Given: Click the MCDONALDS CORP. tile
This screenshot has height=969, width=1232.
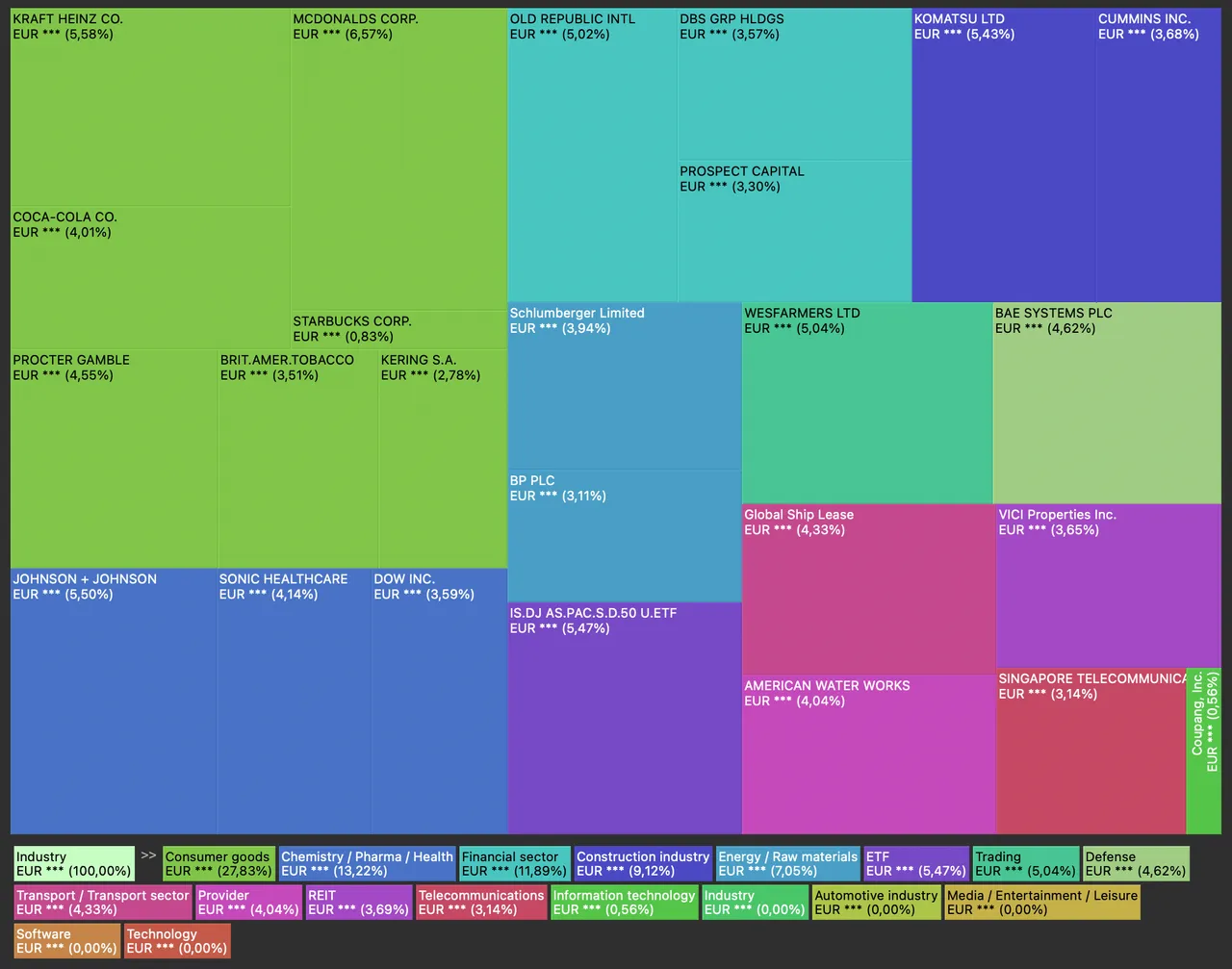Looking at the screenshot, I should point(398,160).
